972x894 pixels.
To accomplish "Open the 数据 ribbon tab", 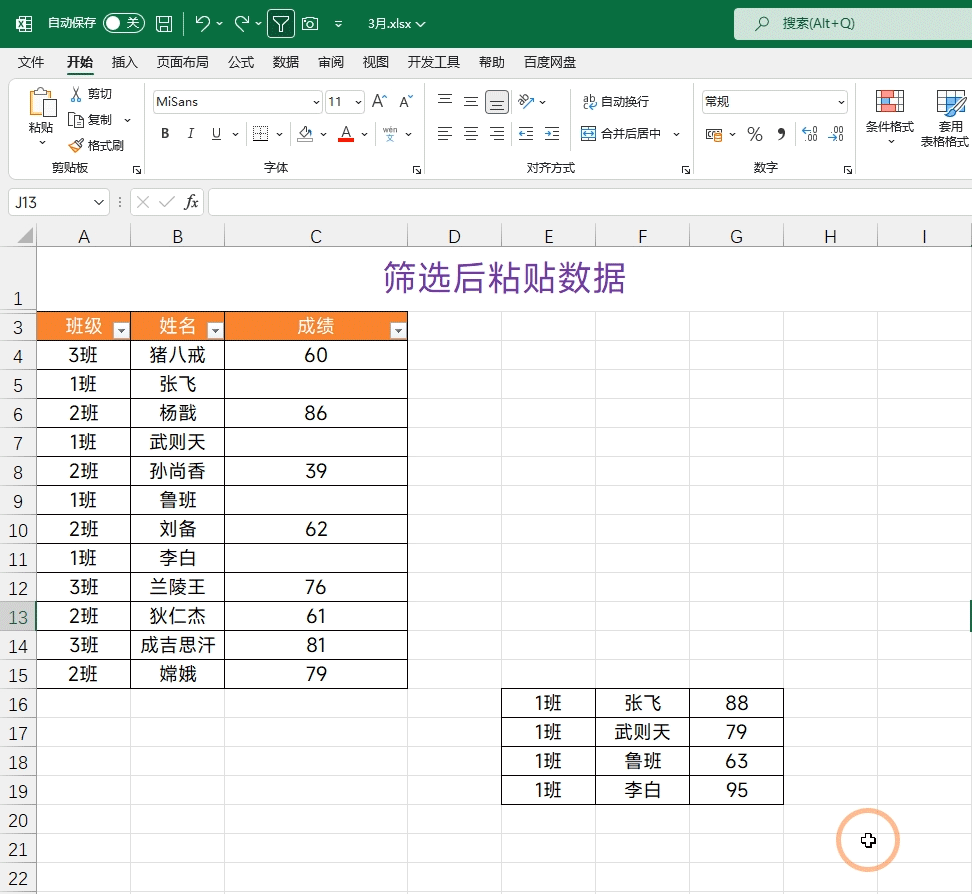I will 285,61.
